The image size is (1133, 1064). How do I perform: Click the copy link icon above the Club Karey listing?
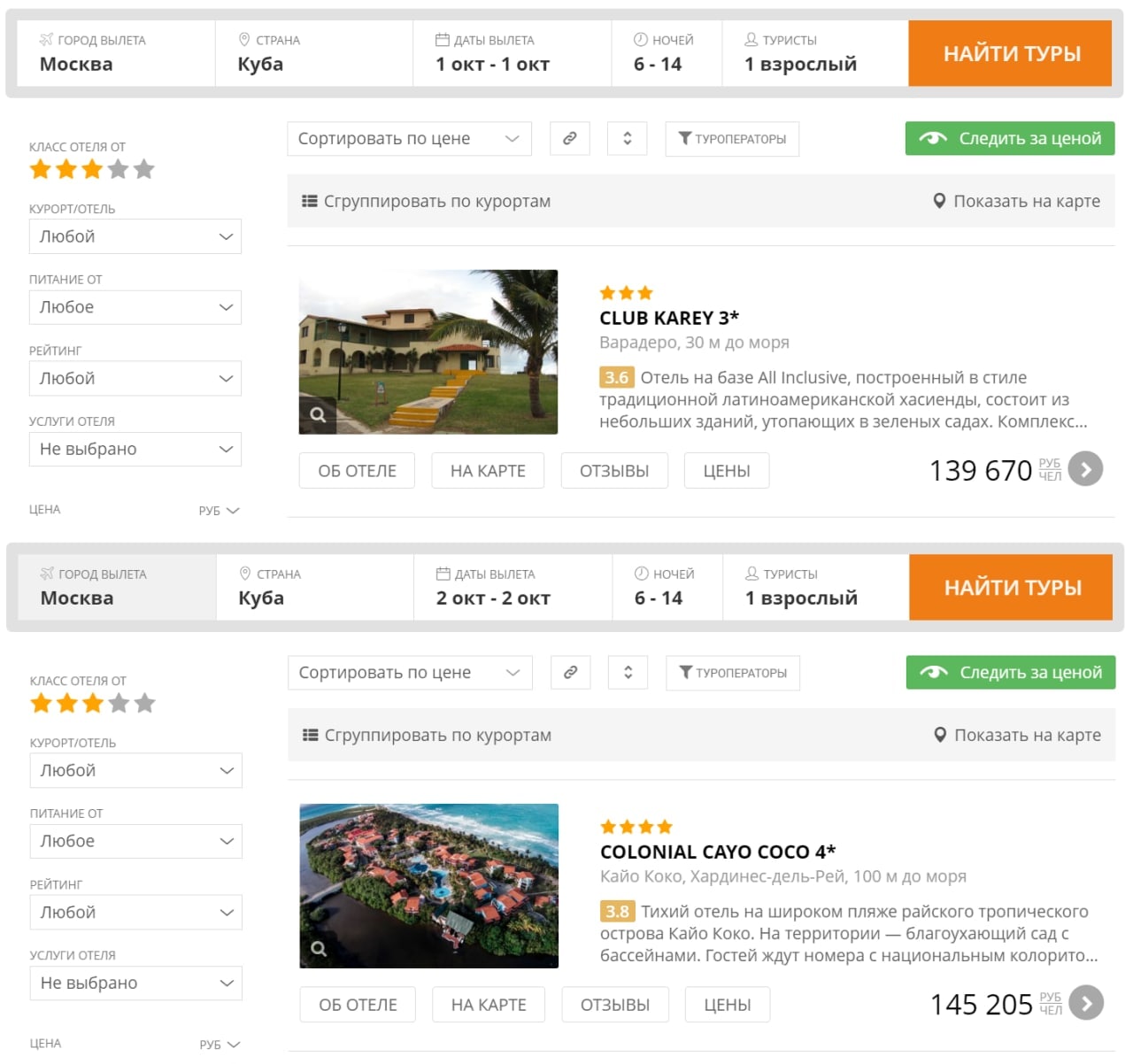pos(570,139)
